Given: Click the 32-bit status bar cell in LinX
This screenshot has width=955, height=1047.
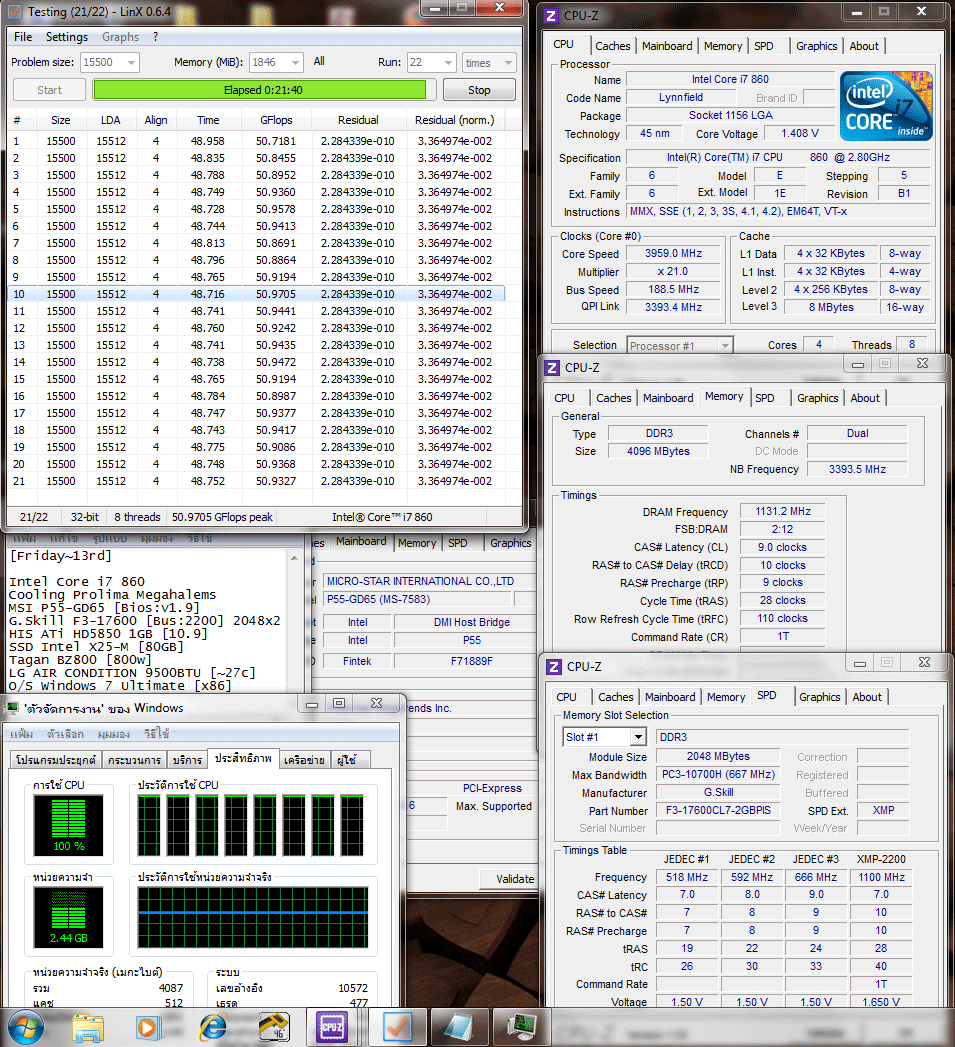Looking at the screenshot, I should [84, 517].
